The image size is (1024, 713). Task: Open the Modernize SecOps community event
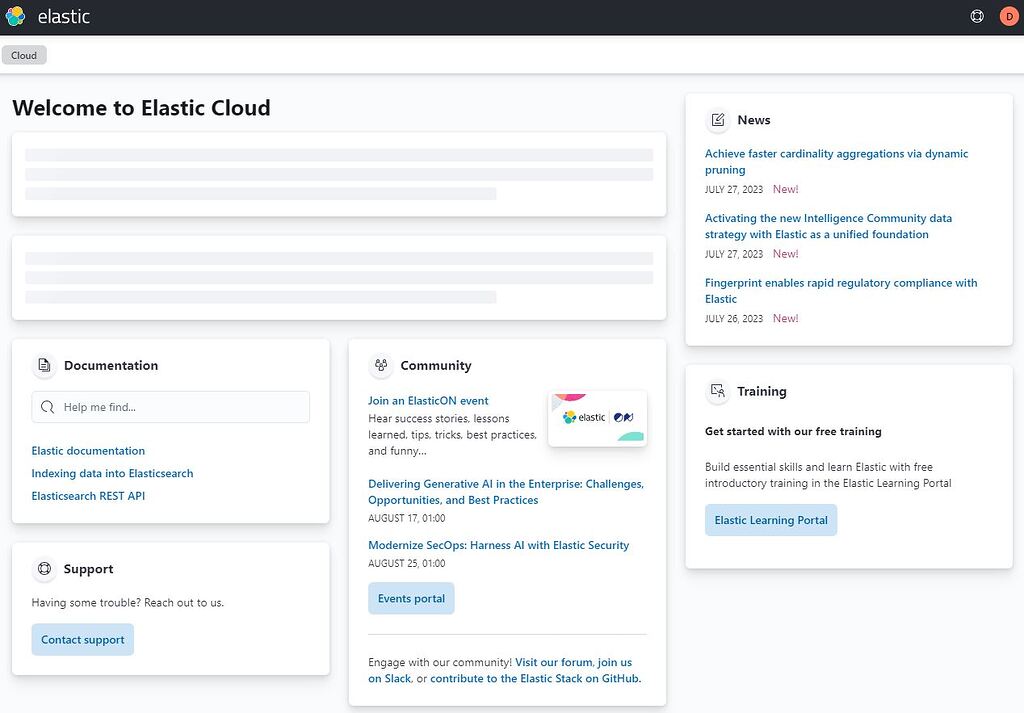click(498, 544)
